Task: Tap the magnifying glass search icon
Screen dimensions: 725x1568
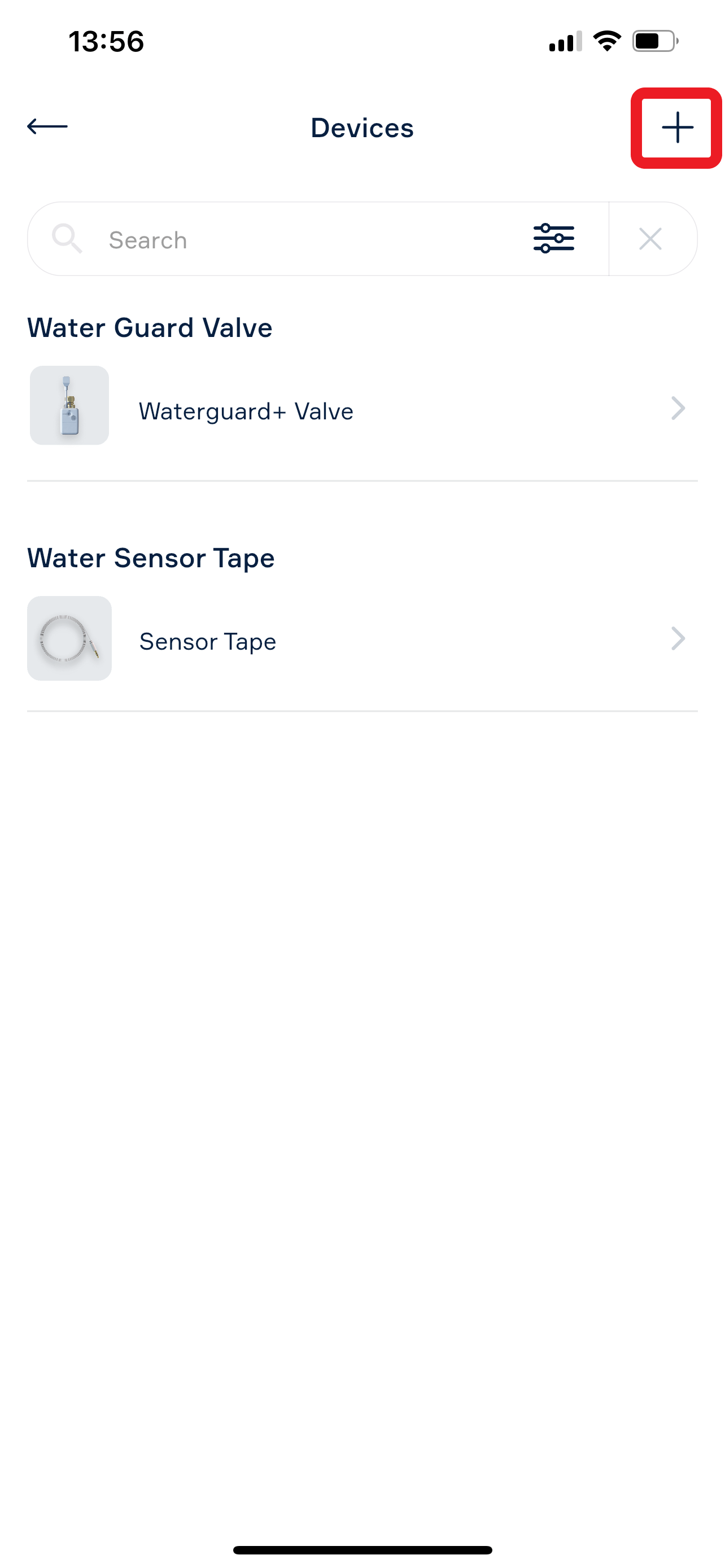Action: point(67,239)
